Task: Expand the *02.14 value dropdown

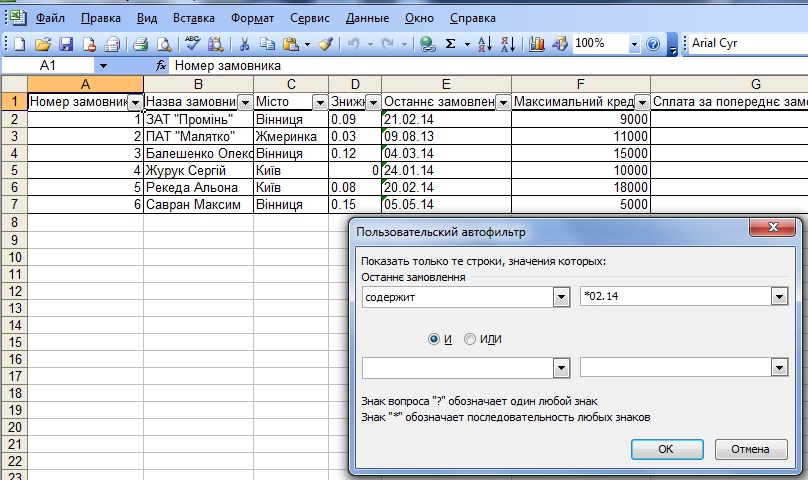Action: [779, 296]
